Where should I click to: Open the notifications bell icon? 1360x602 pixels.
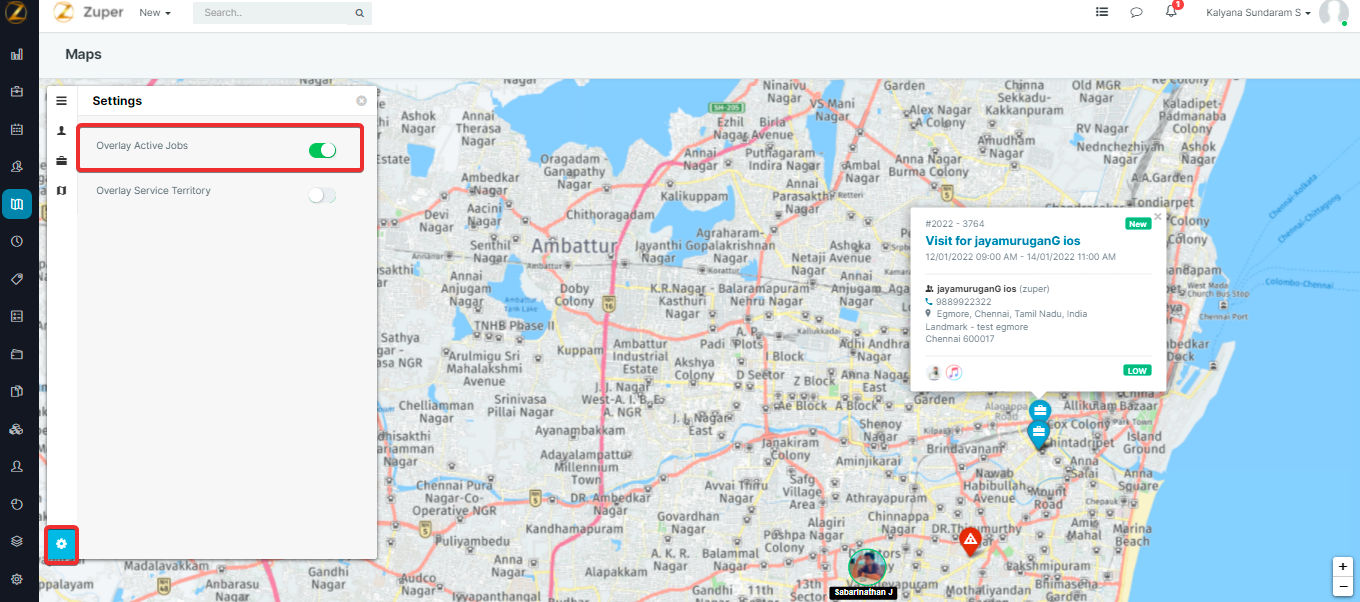(x=1171, y=12)
